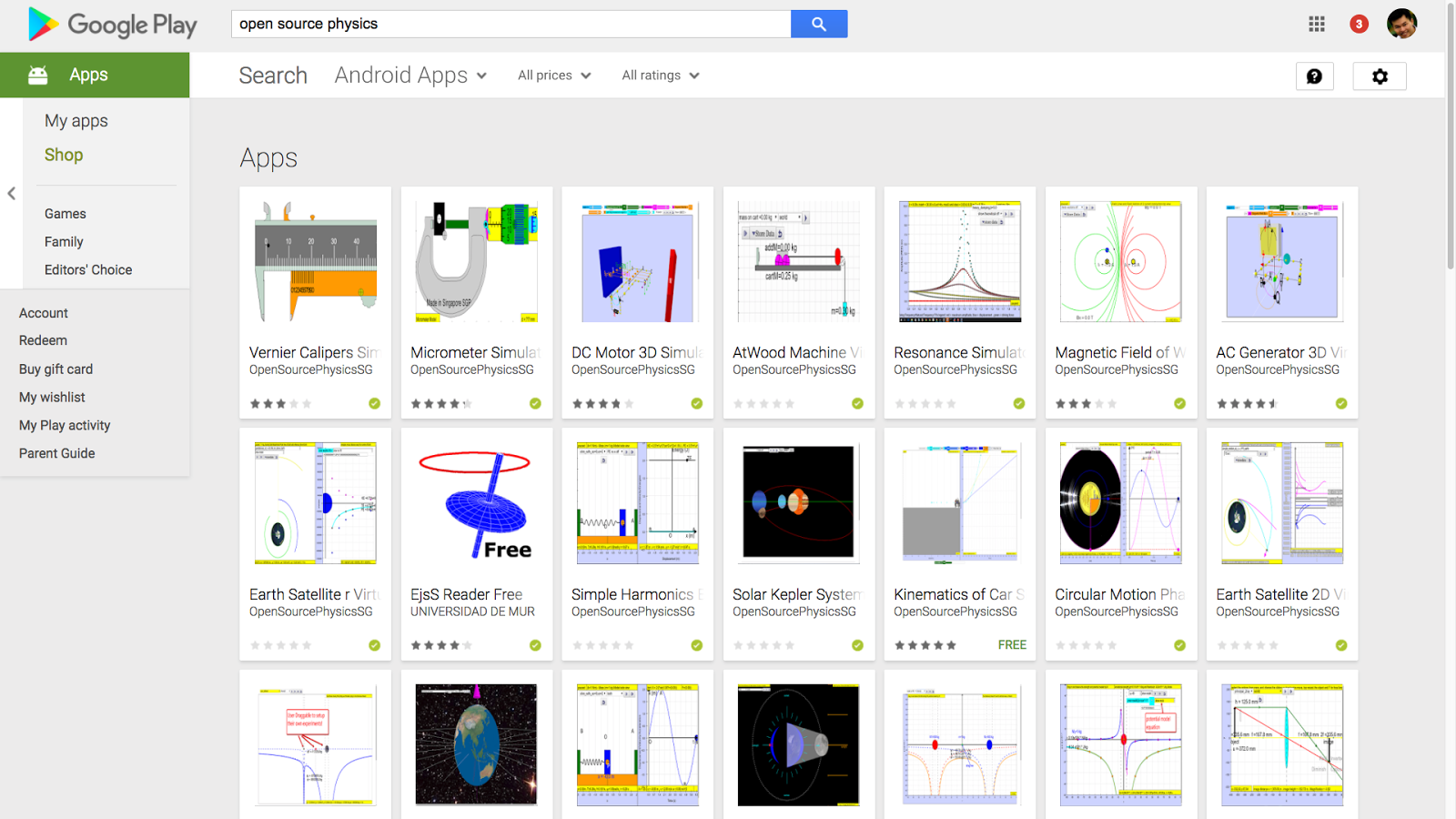Click installed checkmark on AtWood Machine card
The height and width of the screenshot is (819, 1456).
(x=857, y=403)
